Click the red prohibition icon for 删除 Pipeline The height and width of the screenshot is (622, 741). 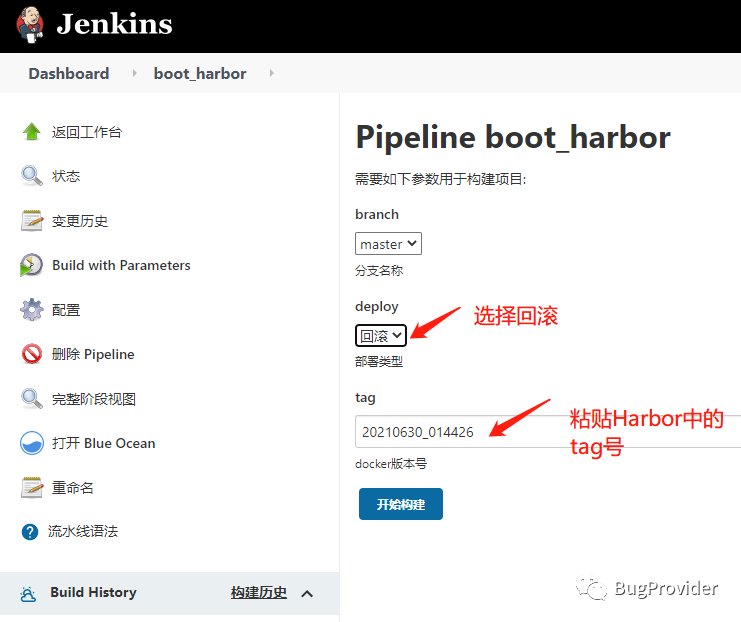point(32,355)
